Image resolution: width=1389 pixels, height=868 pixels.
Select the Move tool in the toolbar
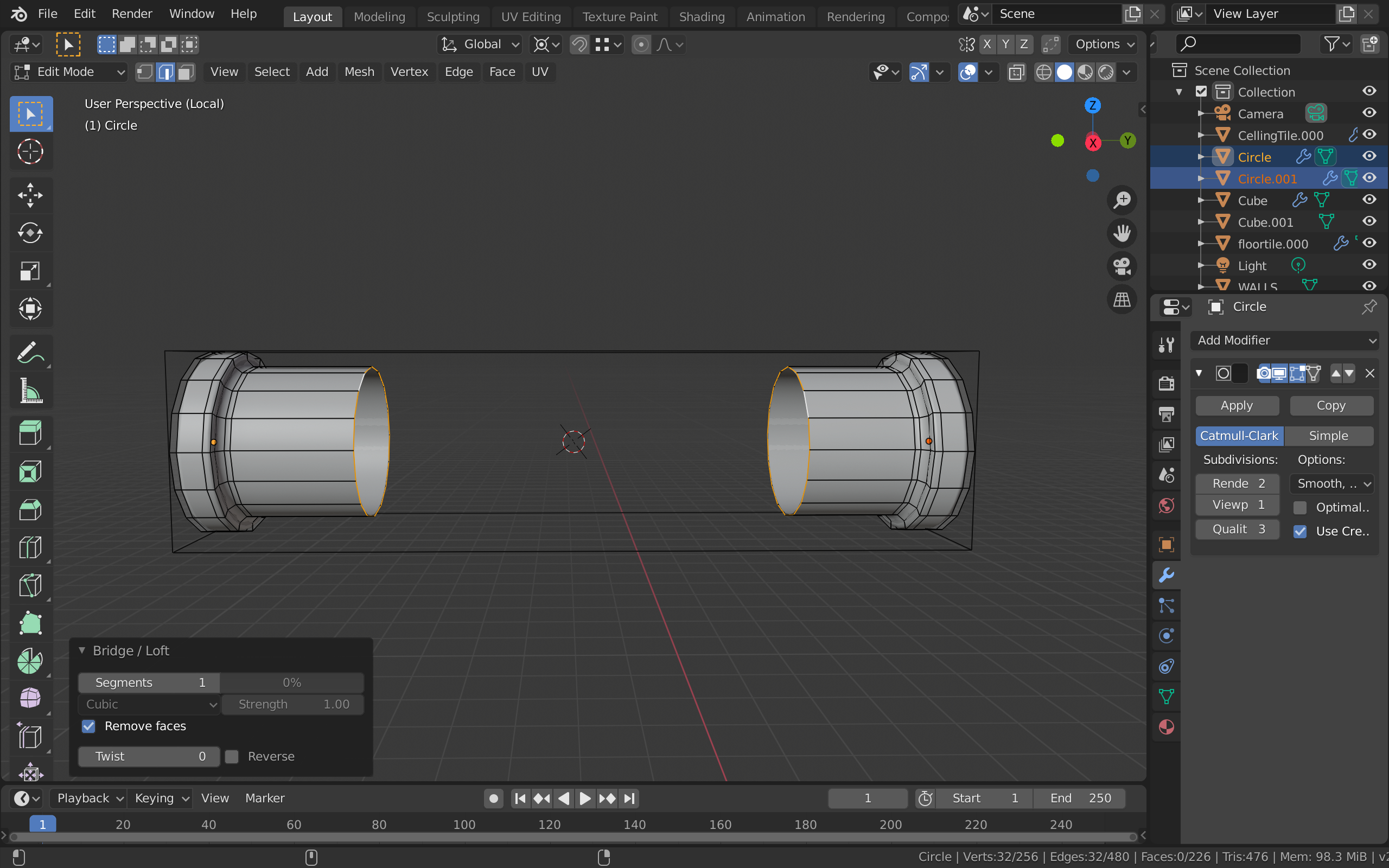pos(30,195)
